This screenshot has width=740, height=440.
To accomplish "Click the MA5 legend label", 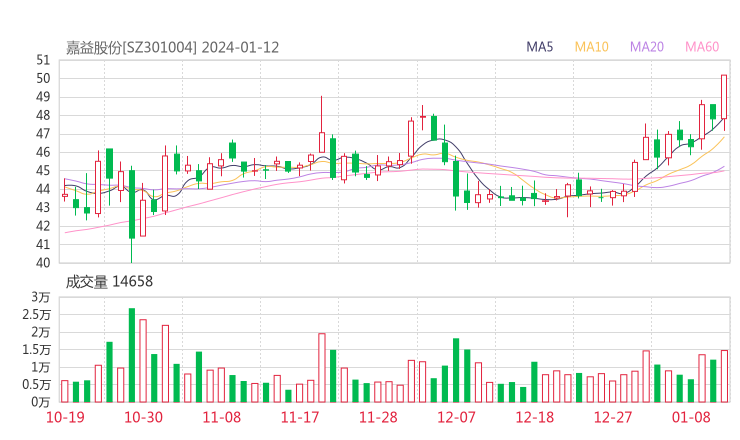I will [539, 47].
